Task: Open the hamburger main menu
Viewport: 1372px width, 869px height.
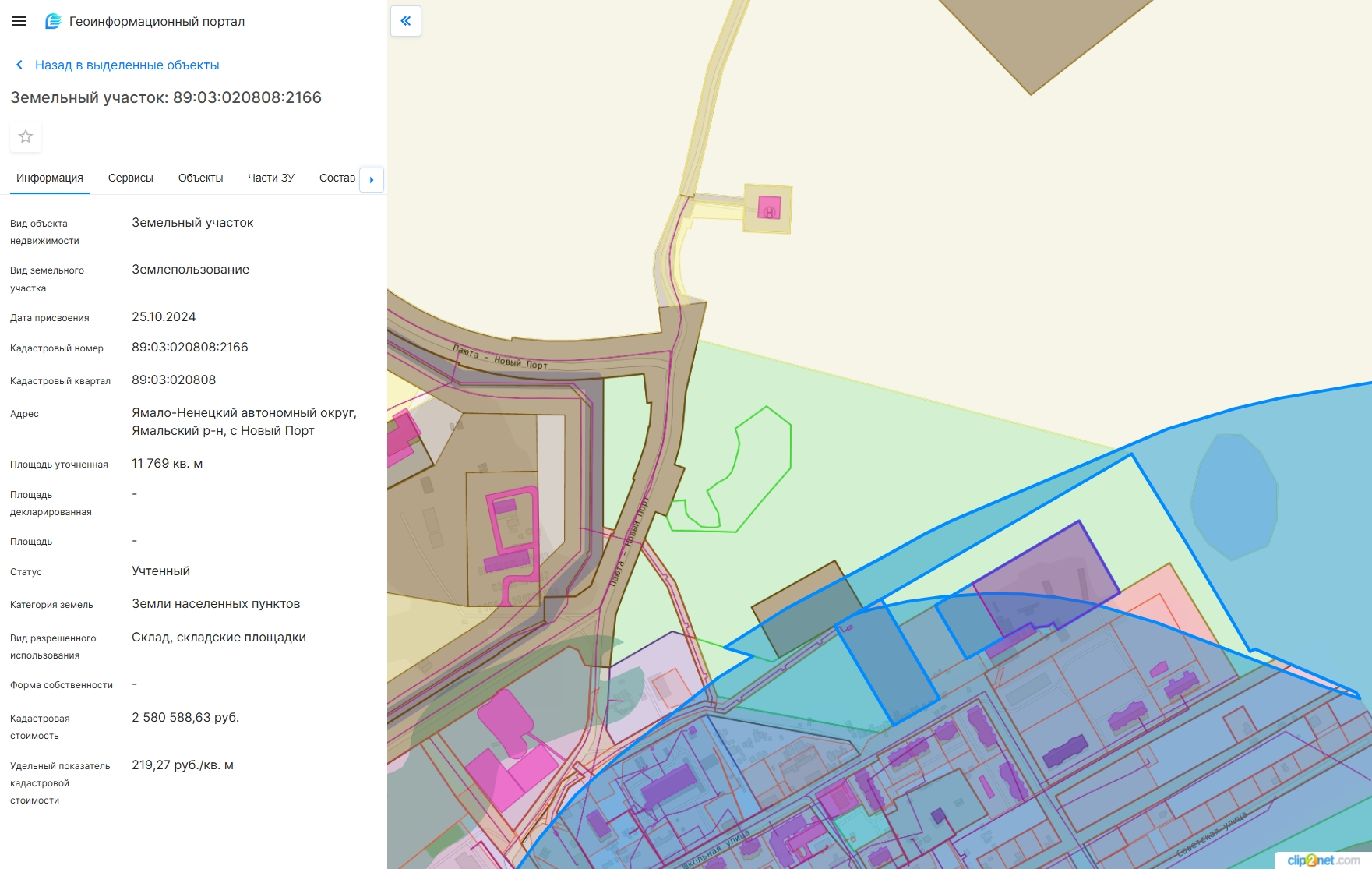Action: coord(19,22)
